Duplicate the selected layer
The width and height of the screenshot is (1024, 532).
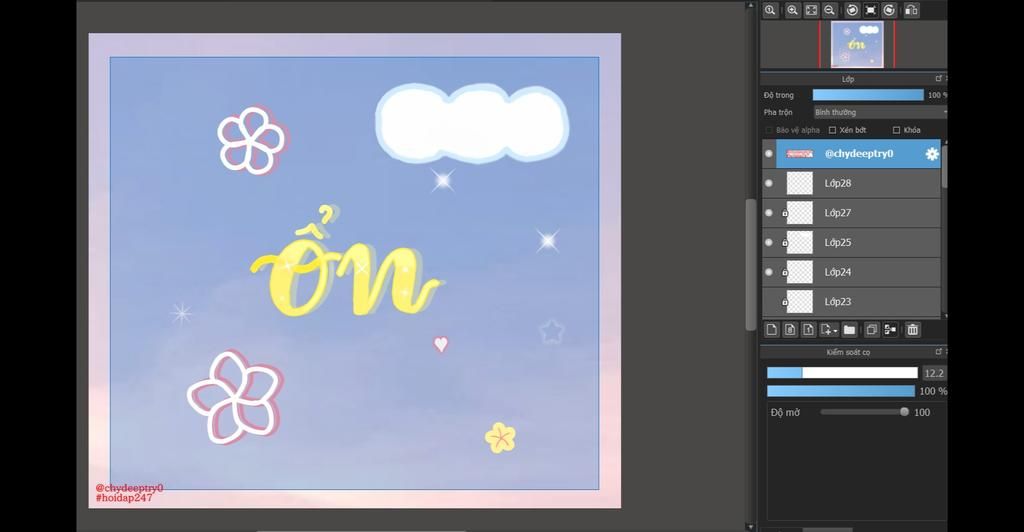[x=871, y=330]
